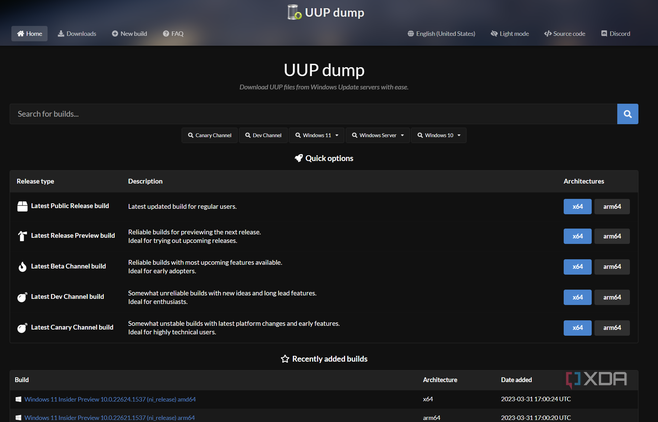This screenshot has height=422, width=658.
Task: Focus the Search for builds field
Action: 313,114
